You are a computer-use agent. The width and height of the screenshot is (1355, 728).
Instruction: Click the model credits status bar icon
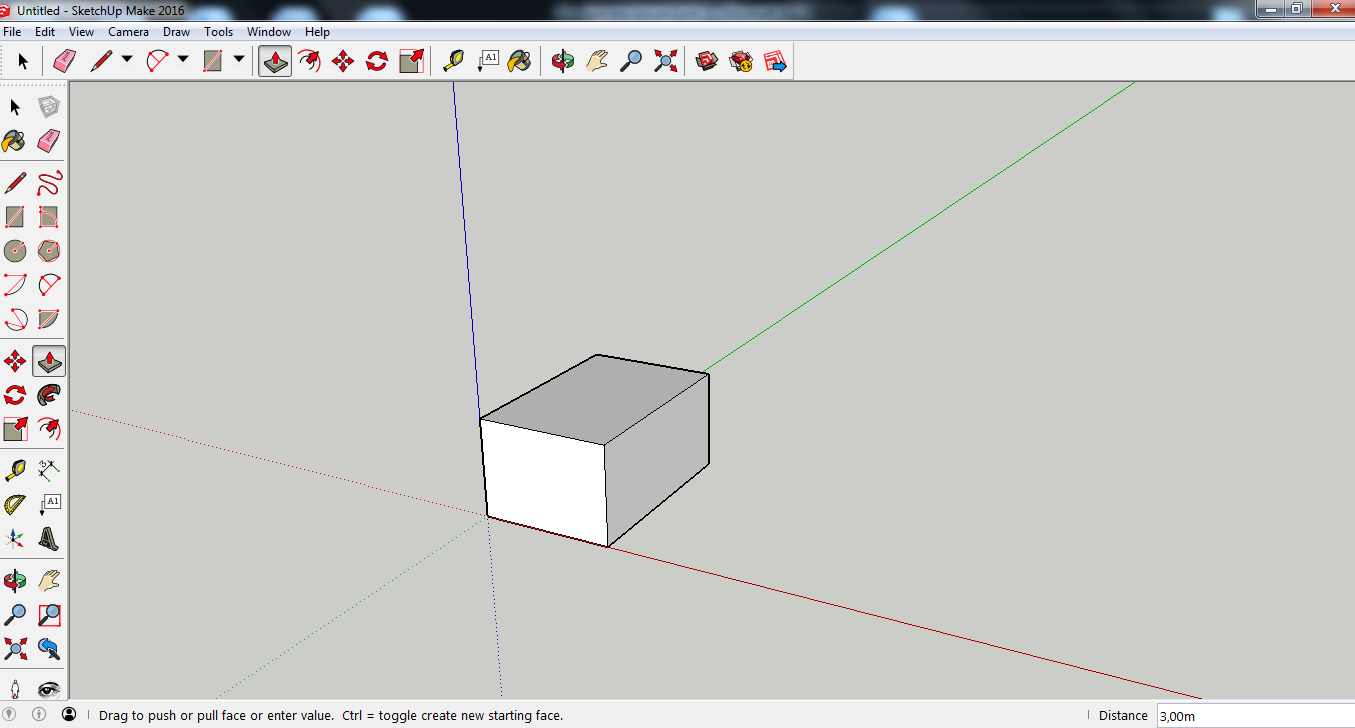pyautogui.click(x=40, y=714)
